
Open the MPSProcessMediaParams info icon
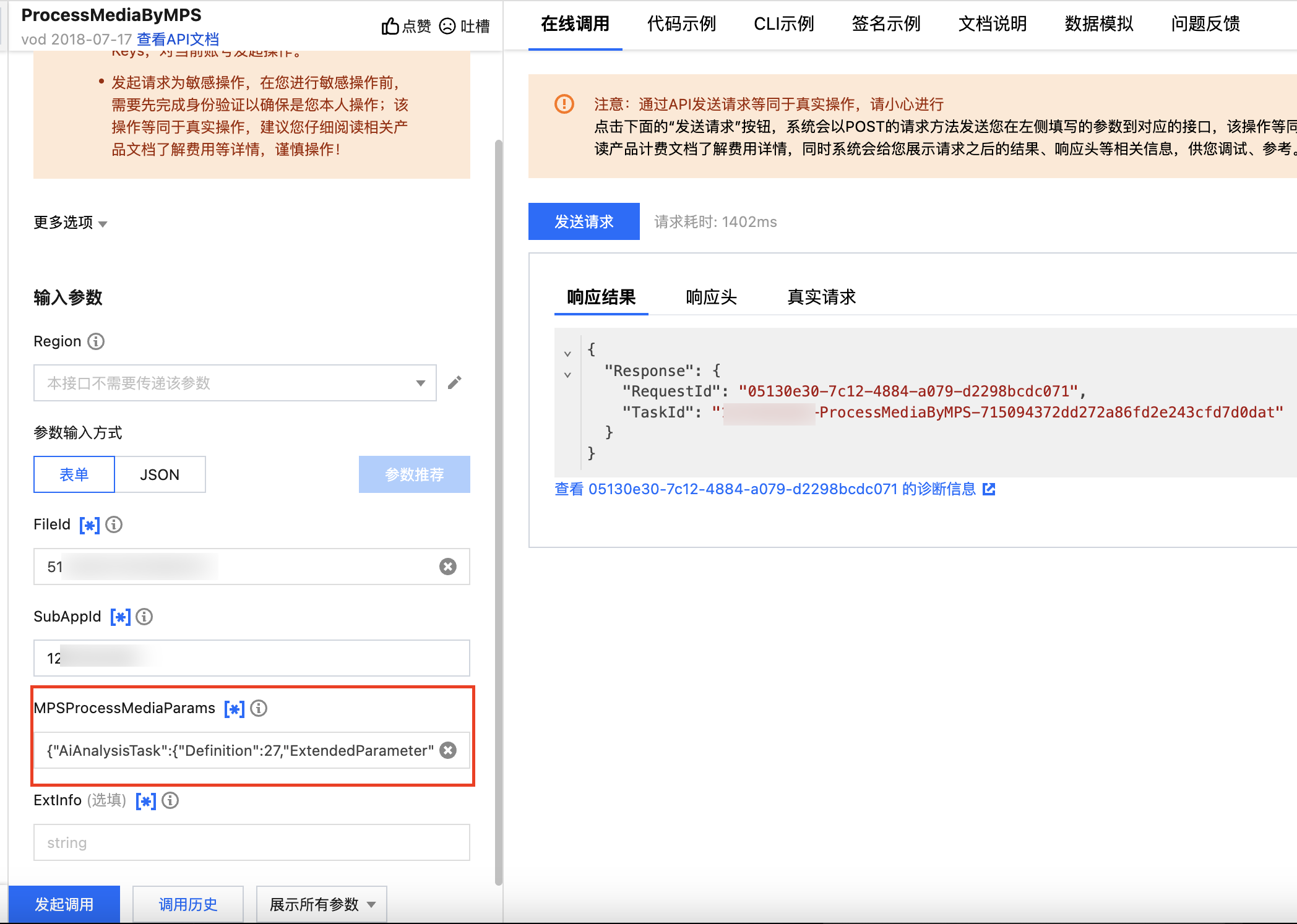pos(259,708)
